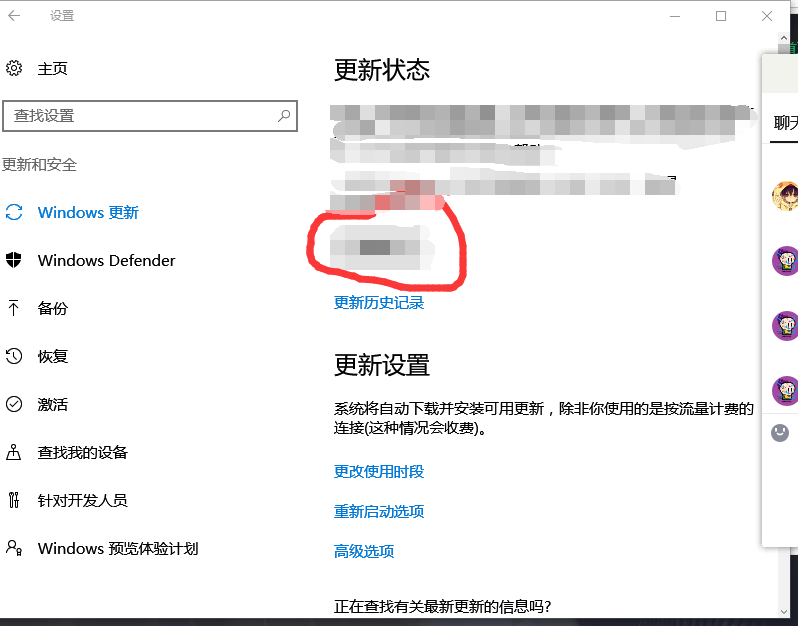Open 针对开发人员 settings
Screen dimensions: 798x626
[82, 500]
